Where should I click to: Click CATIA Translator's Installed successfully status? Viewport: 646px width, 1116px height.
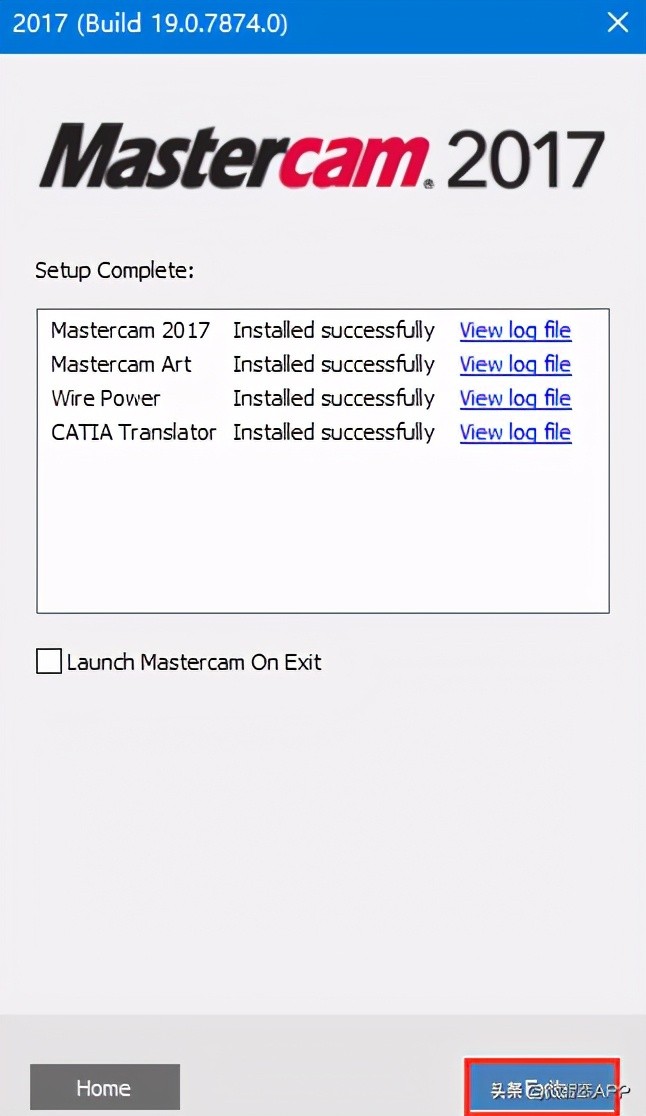click(x=333, y=432)
